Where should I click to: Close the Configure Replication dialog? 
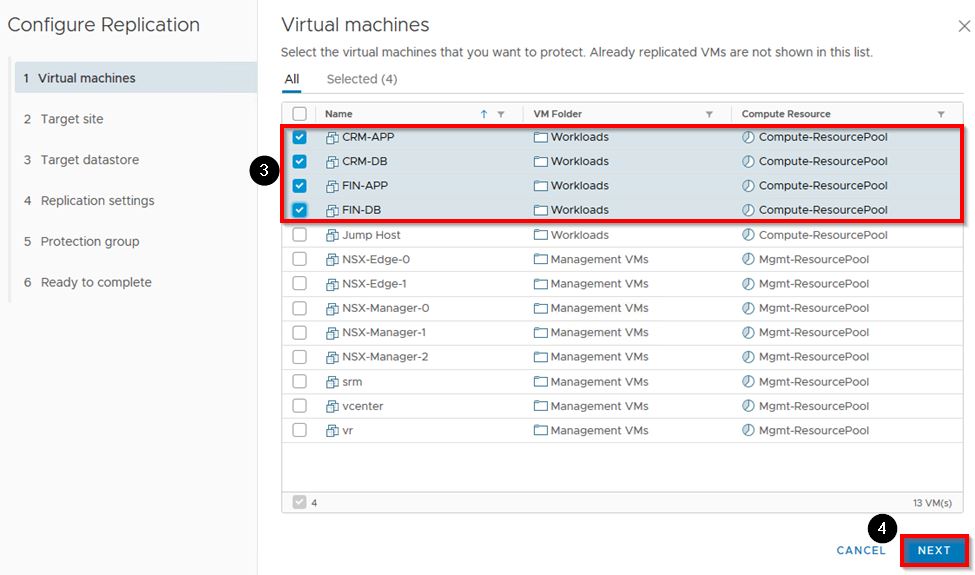pyautogui.click(x=963, y=27)
